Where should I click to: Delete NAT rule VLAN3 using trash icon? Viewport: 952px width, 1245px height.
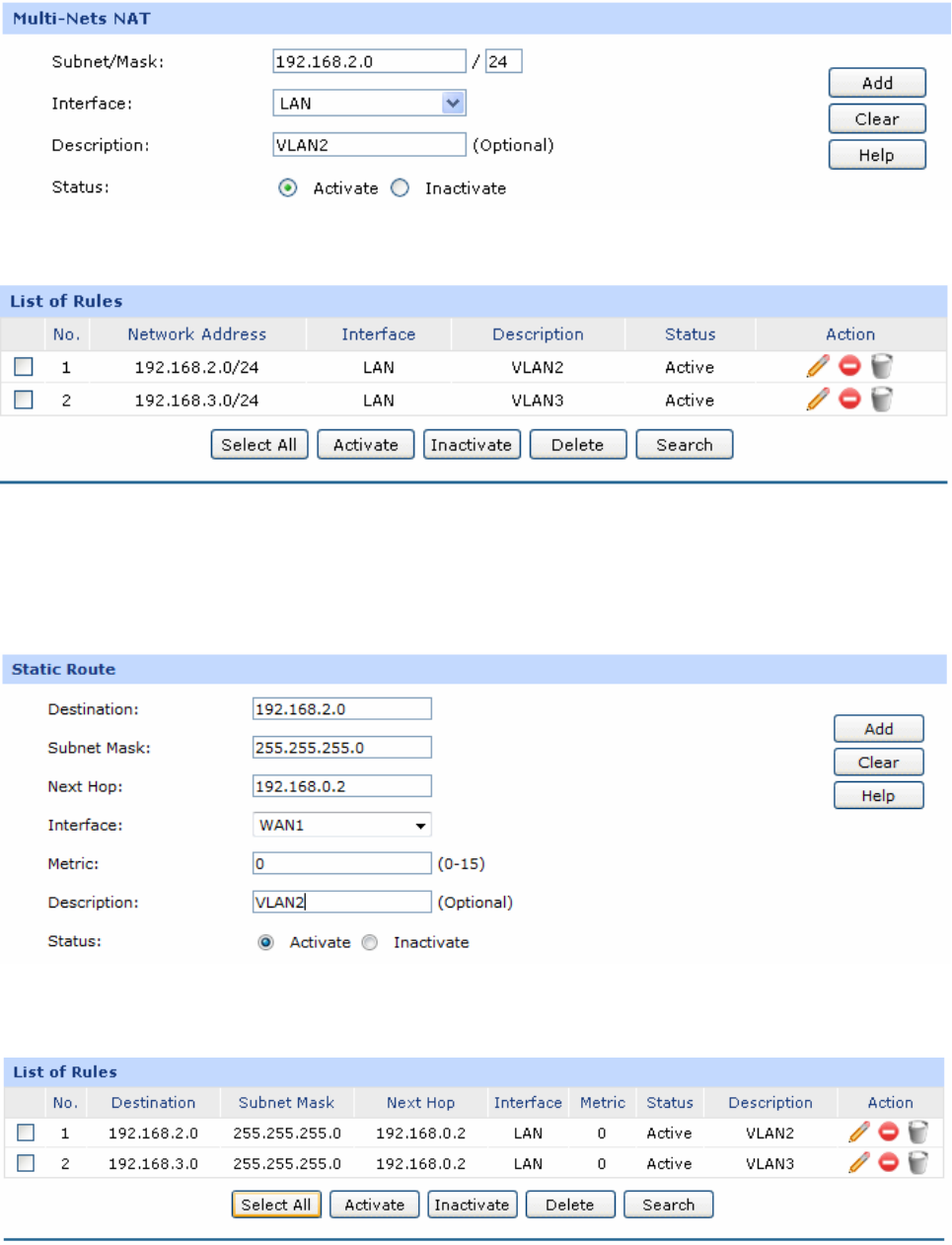tap(882, 400)
